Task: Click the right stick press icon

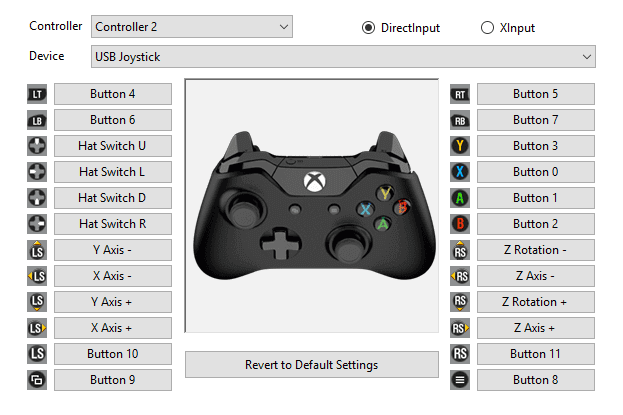Action: click(460, 354)
